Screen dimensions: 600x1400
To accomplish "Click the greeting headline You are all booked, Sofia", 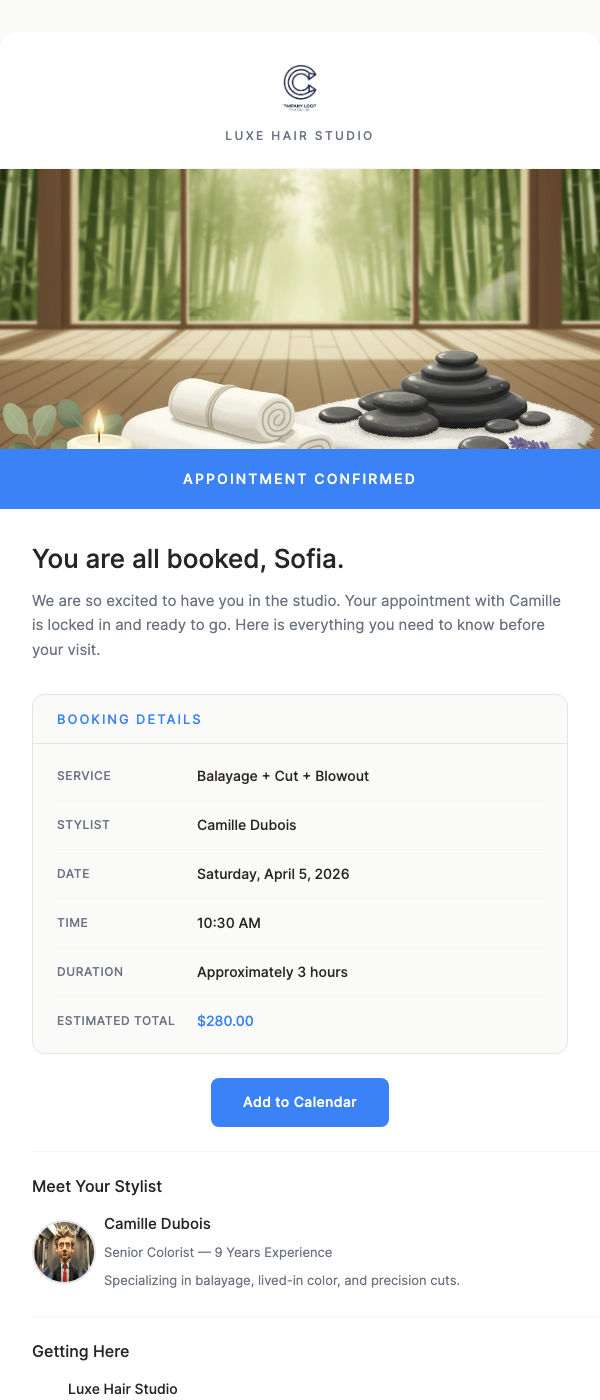I will click(188, 558).
